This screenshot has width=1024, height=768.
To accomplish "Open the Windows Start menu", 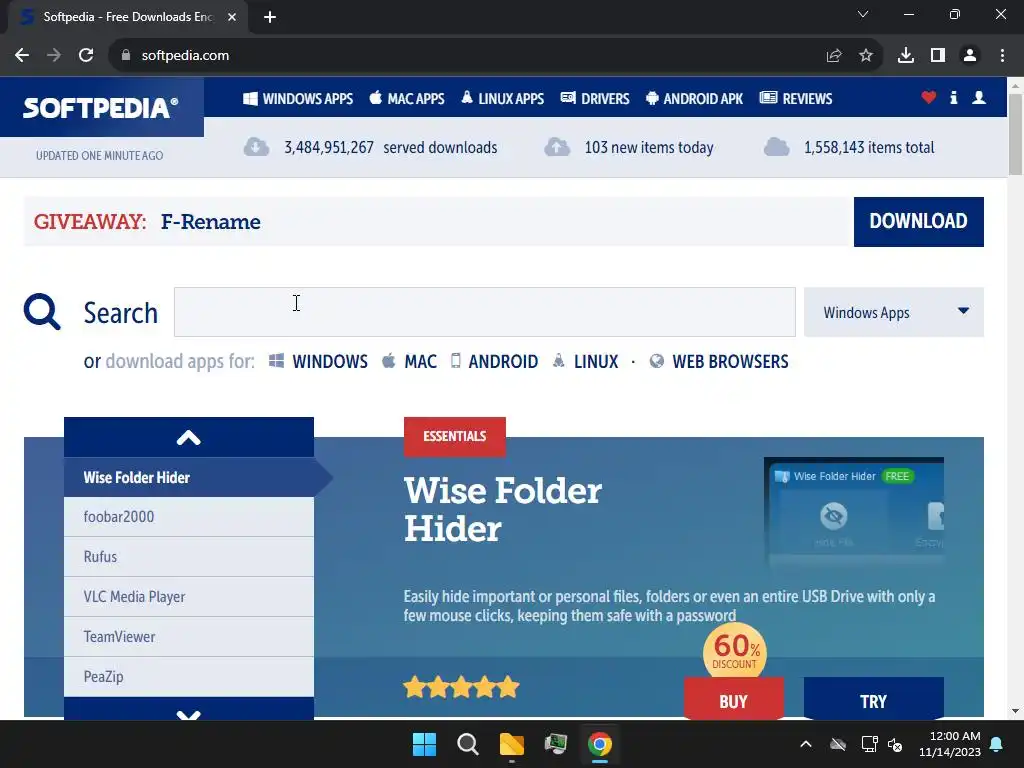I will (424, 744).
